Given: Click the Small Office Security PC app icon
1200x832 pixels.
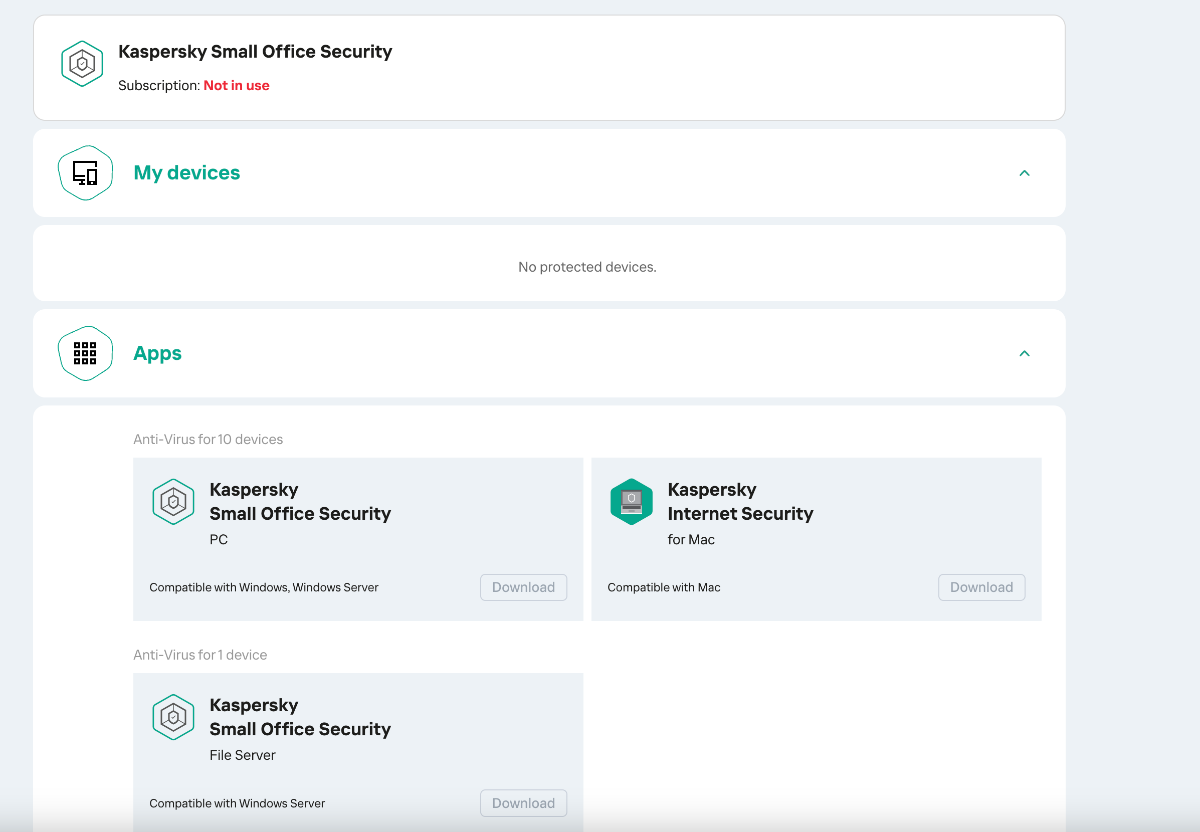Looking at the screenshot, I should (x=173, y=501).
